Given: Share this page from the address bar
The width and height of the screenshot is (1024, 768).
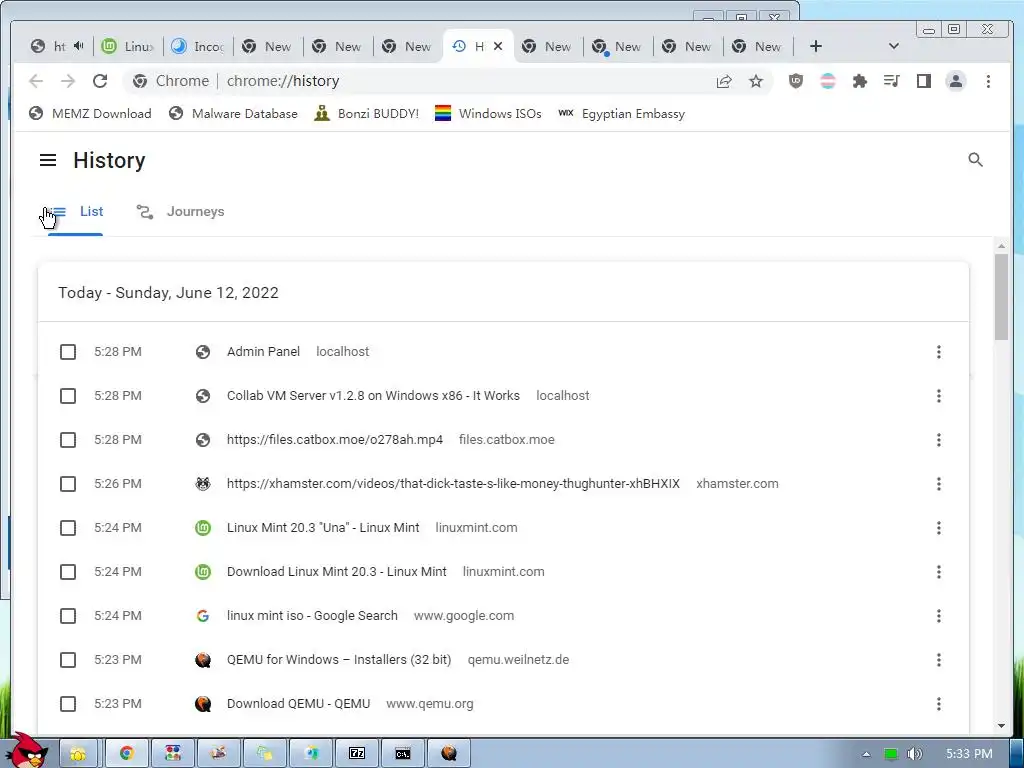Looking at the screenshot, I should click(724, 81).
